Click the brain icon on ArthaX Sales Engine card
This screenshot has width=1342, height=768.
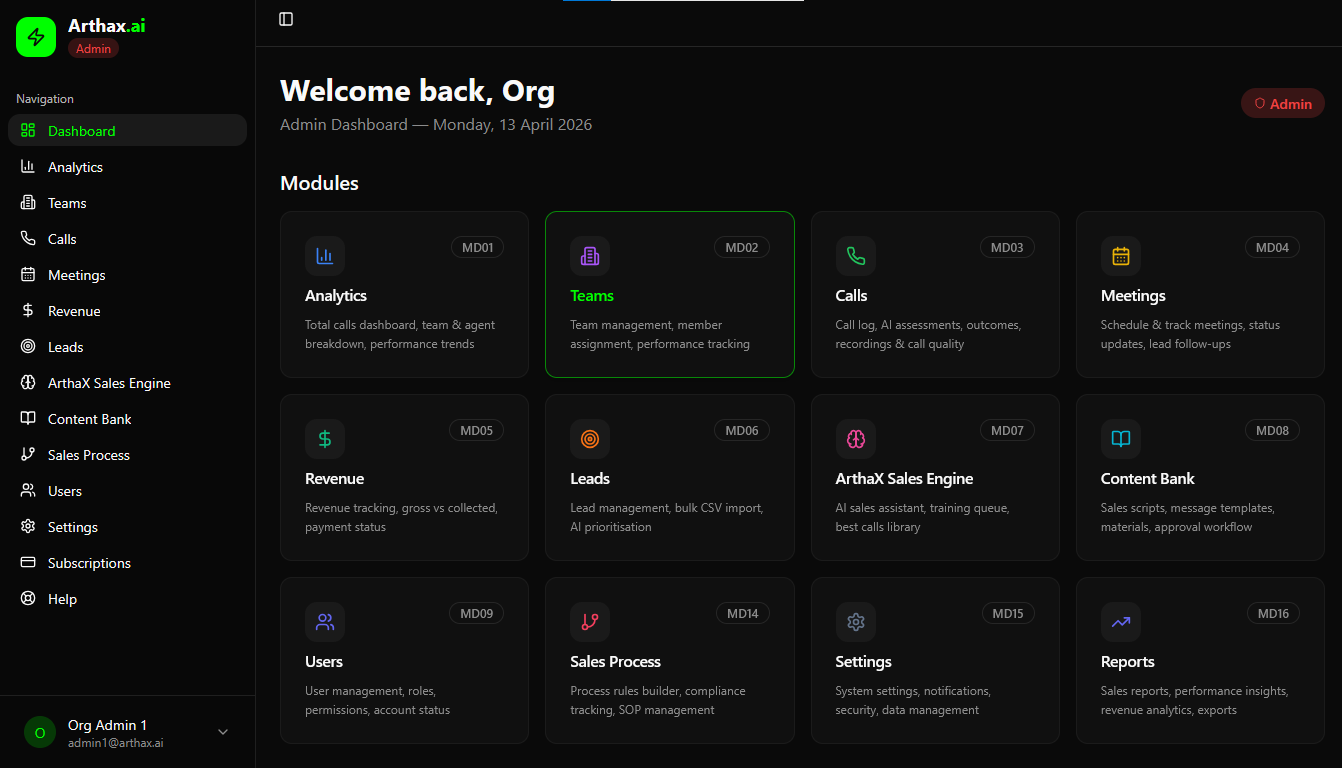pyautogui.click(x=855, y=439)
